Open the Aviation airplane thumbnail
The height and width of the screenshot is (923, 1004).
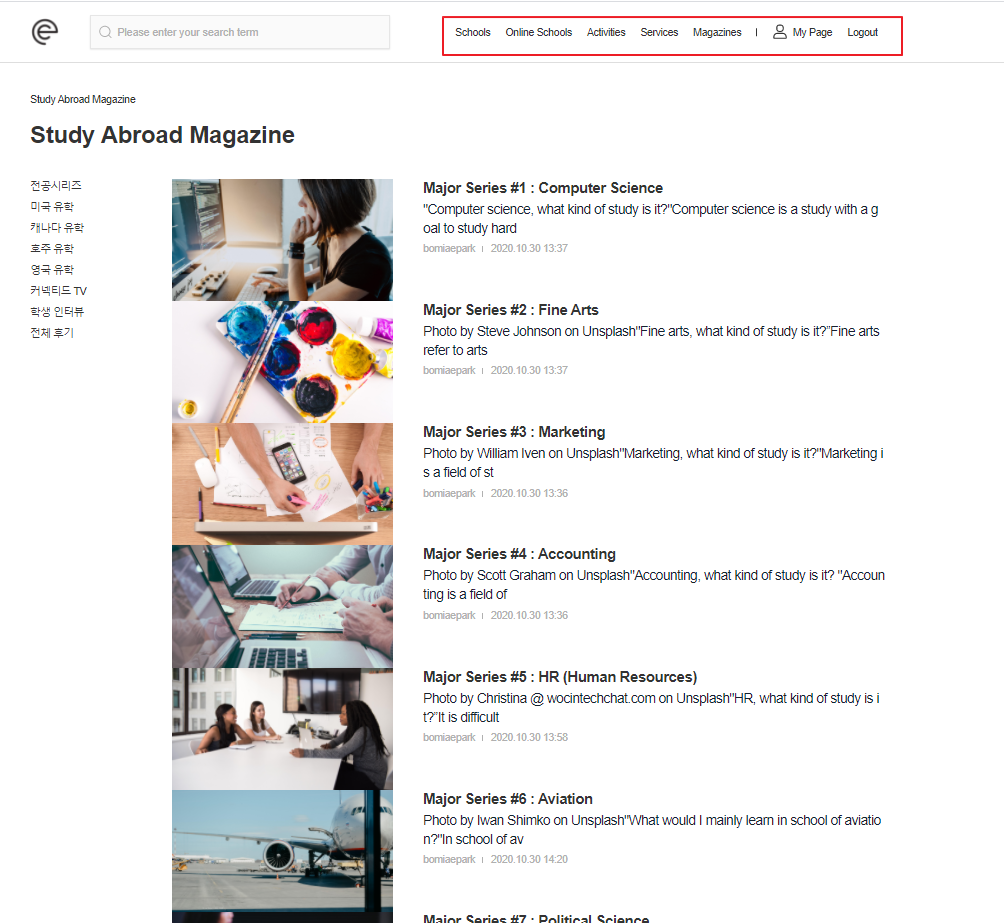(282, 850)
